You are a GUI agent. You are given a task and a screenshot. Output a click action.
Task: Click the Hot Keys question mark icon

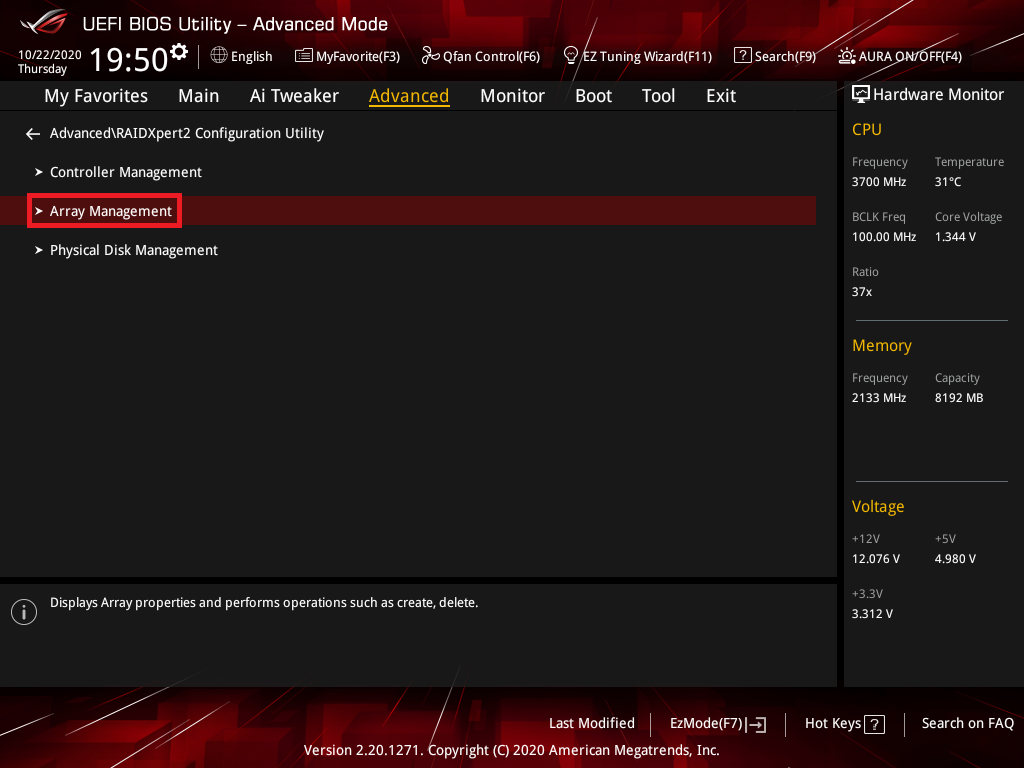pos(874,724)
